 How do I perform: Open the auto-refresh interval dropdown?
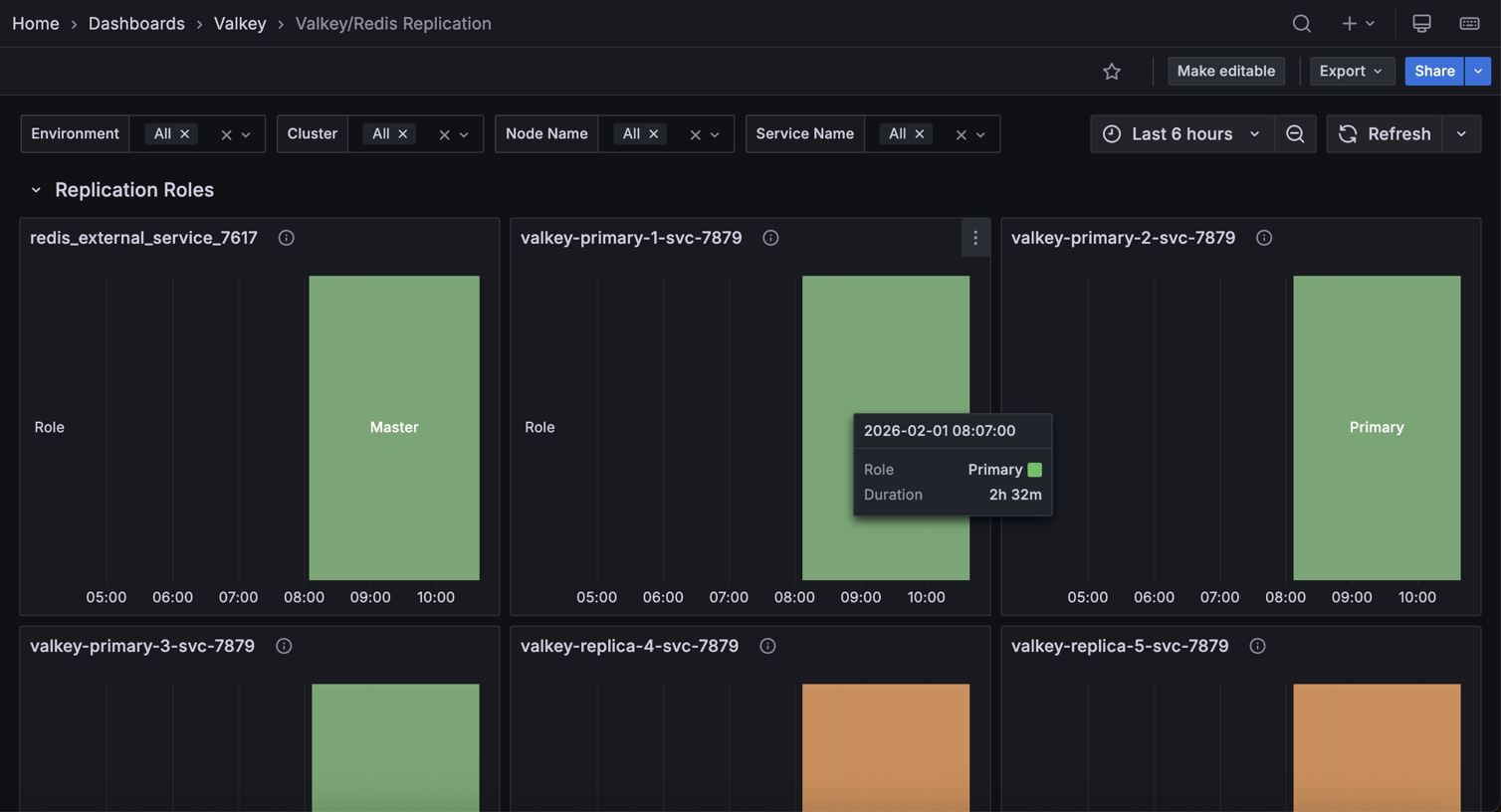[x=1460, y=133]
